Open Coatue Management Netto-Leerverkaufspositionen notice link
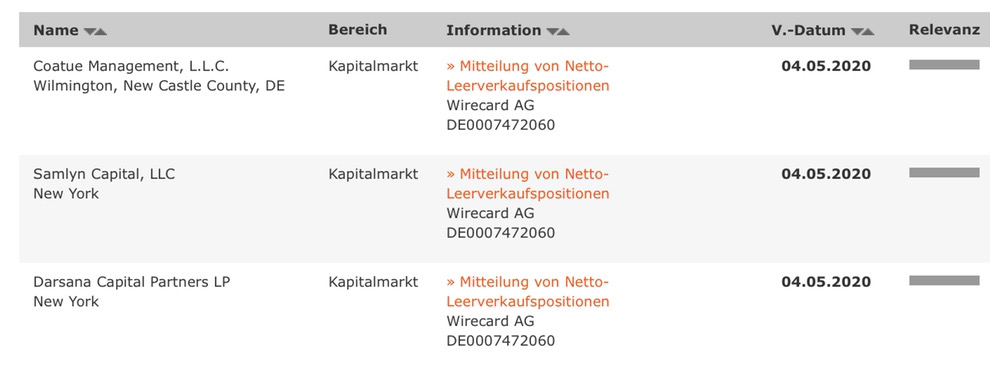This screenshot has width=990, height=370. [528, 76]
